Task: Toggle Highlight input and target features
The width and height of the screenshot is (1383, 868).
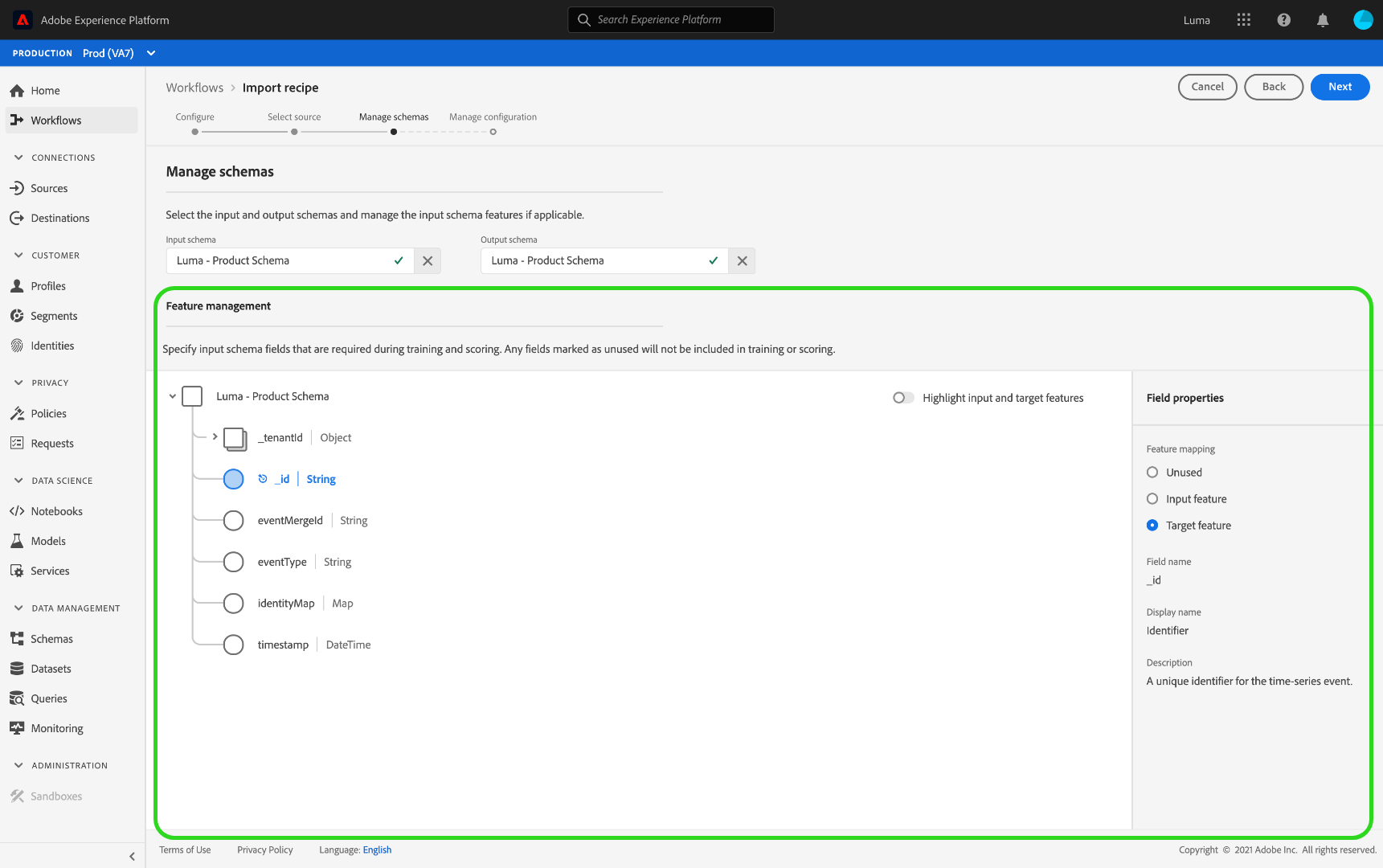Action: (x=903, y=398)
